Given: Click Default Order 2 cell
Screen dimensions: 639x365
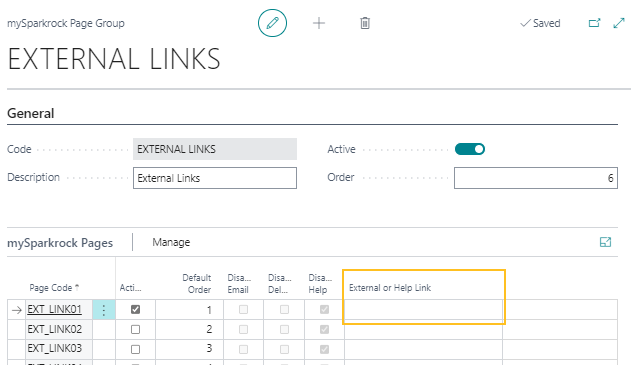Looking at the screenshot, I should (189, 329).
